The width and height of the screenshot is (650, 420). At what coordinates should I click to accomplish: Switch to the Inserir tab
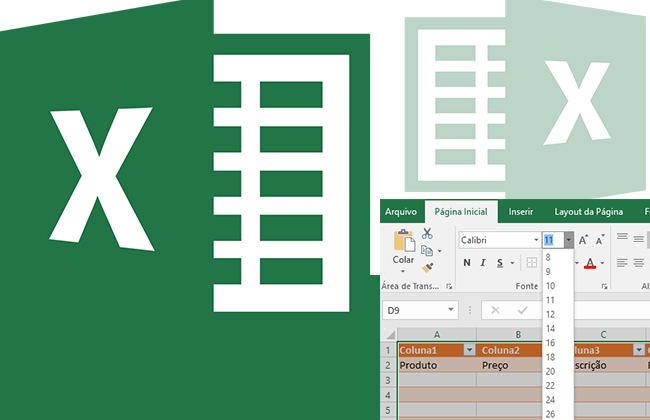point(521,211)
